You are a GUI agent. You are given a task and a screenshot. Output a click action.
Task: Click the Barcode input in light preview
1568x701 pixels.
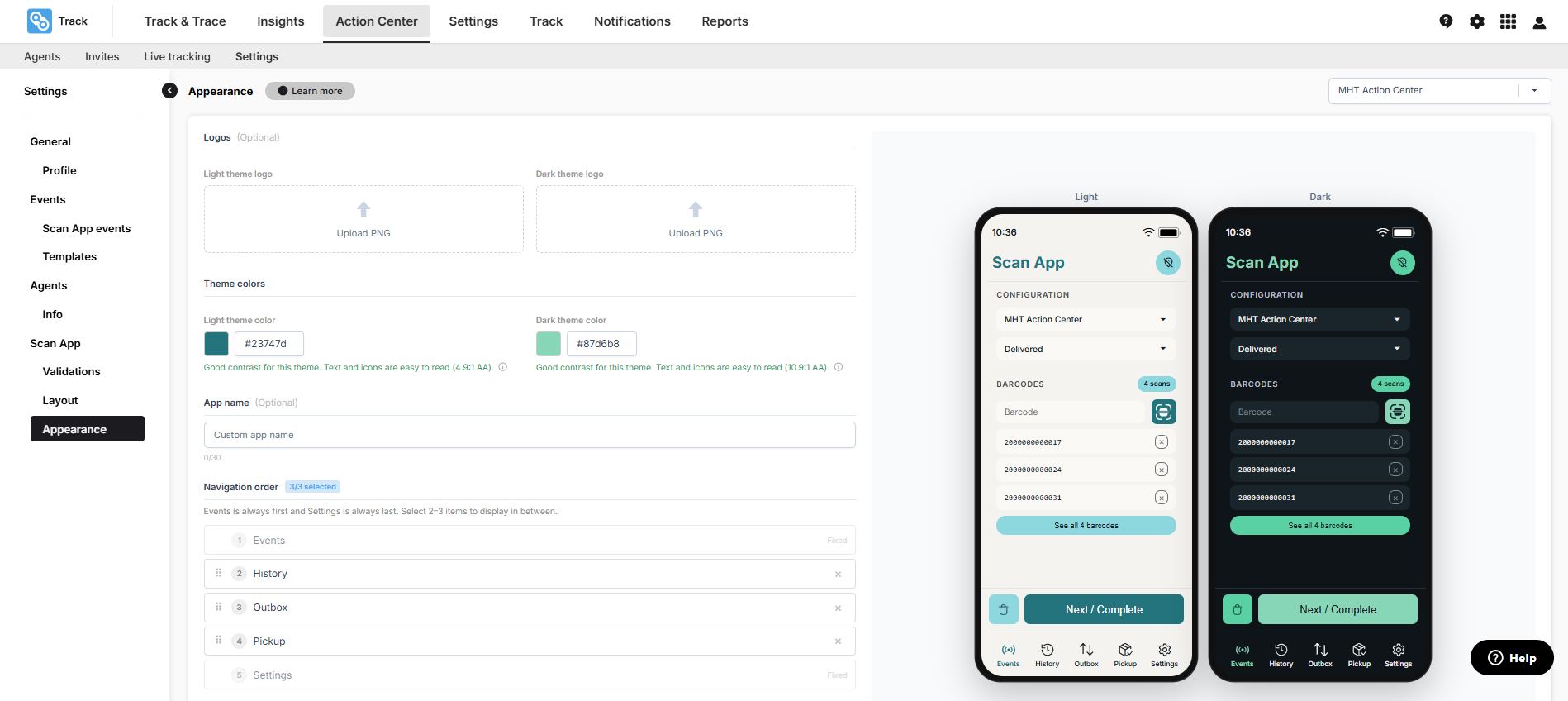(x=1071, y=412)
